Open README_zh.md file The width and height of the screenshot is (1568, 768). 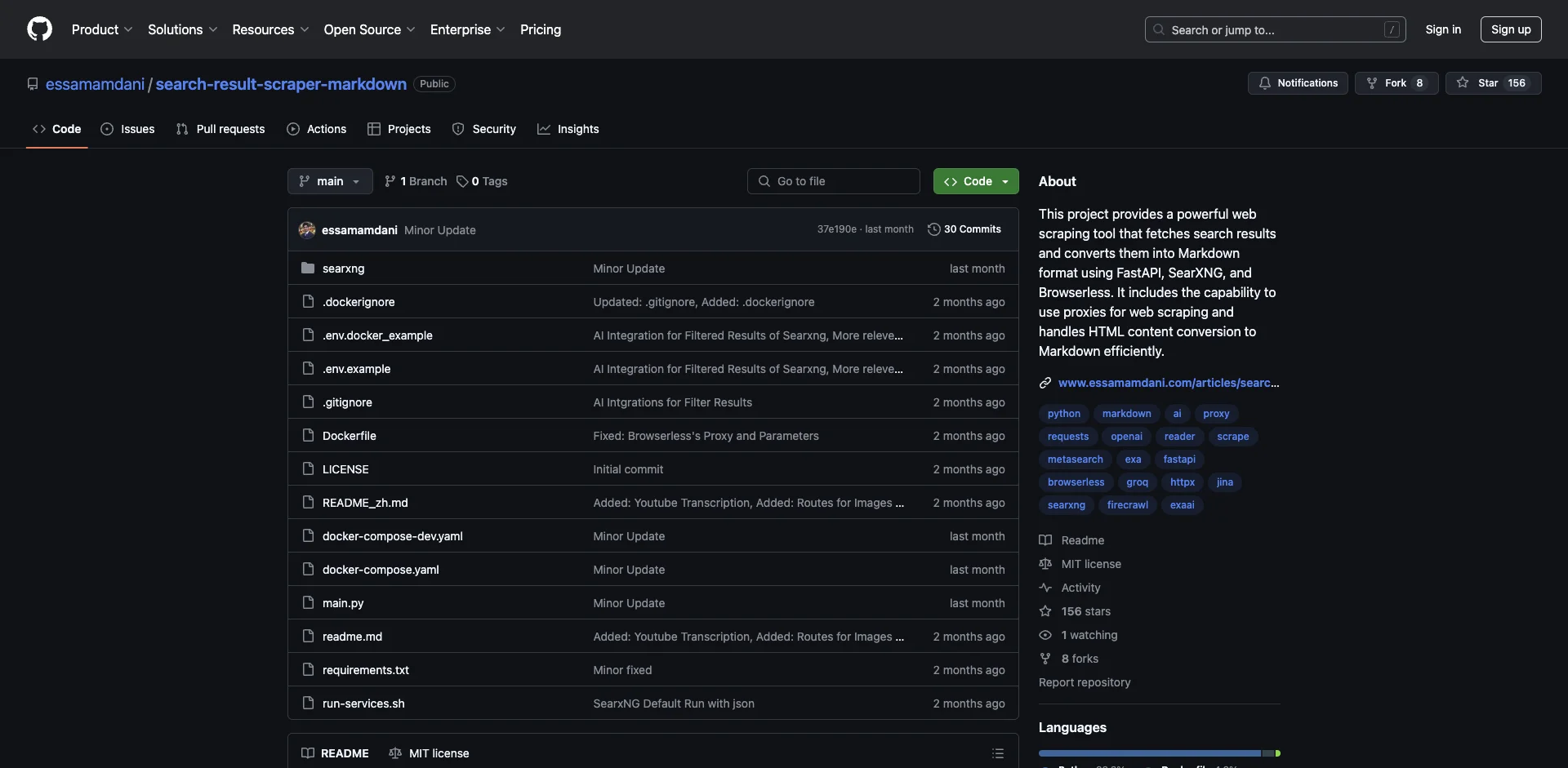tap(365, 503)
